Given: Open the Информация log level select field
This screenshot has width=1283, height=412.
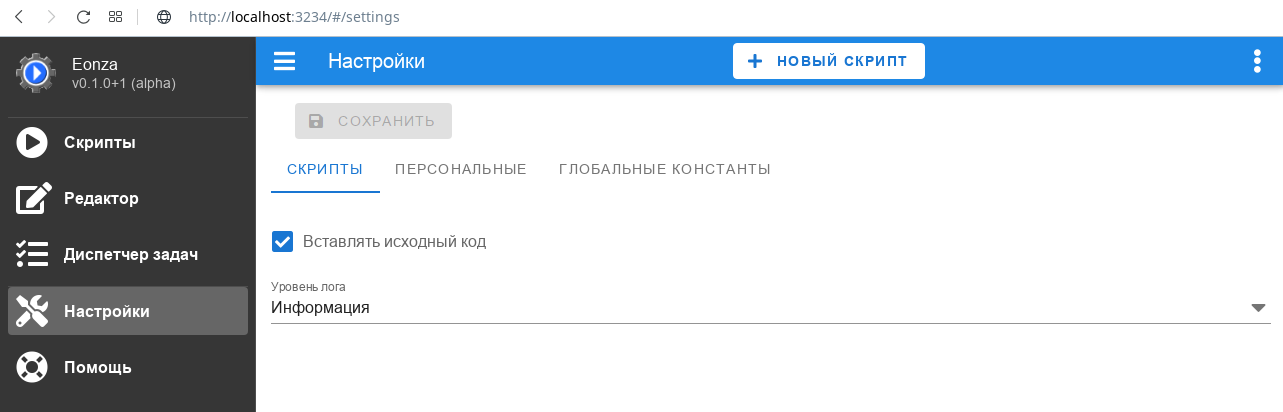Looking at the screenshot, I should (x=770, y=301).
